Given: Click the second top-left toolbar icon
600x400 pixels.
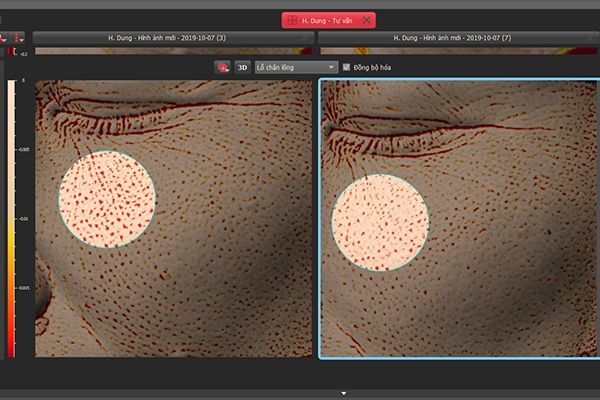Looking at the screenshot, I should 18,37.
